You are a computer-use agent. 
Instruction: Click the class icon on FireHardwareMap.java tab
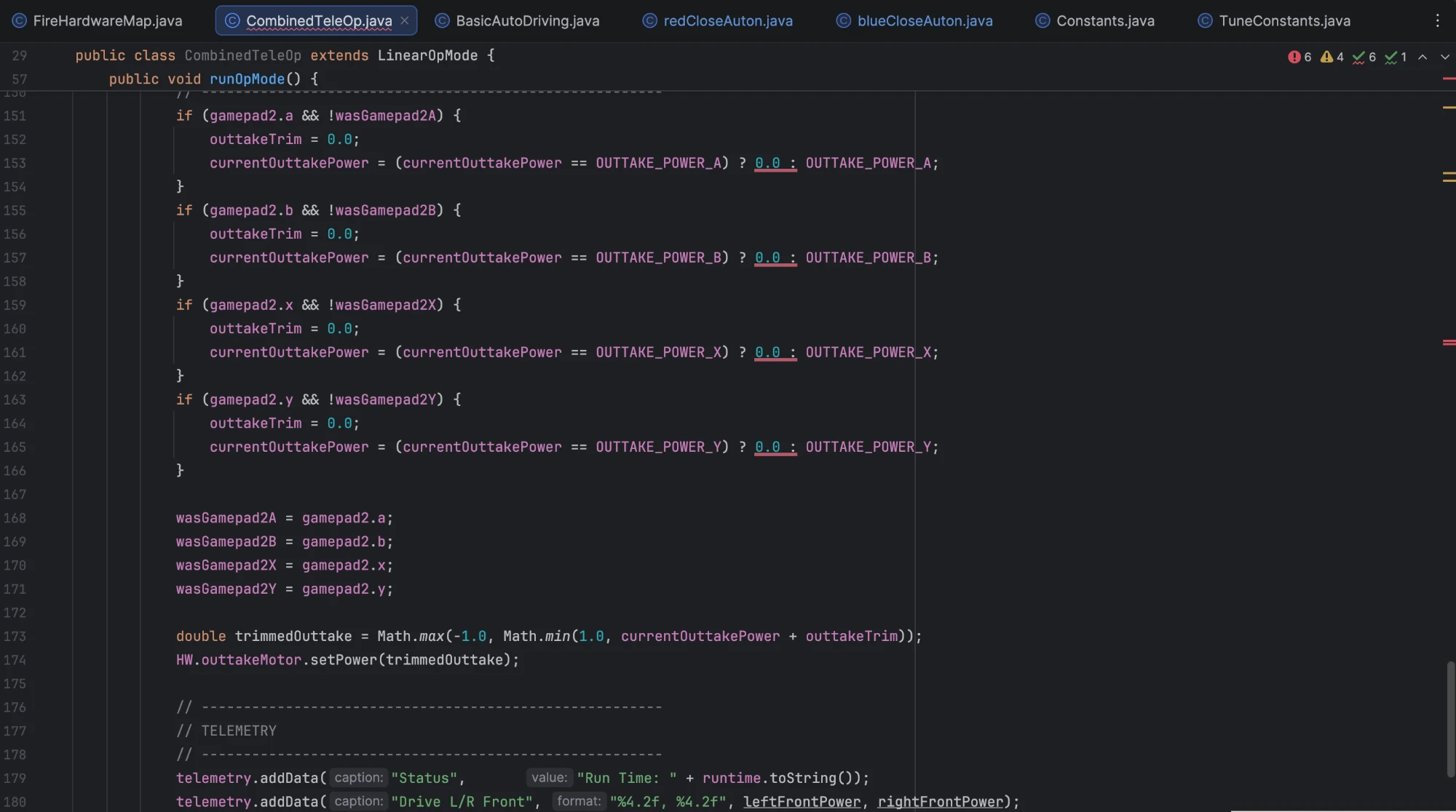20,20
